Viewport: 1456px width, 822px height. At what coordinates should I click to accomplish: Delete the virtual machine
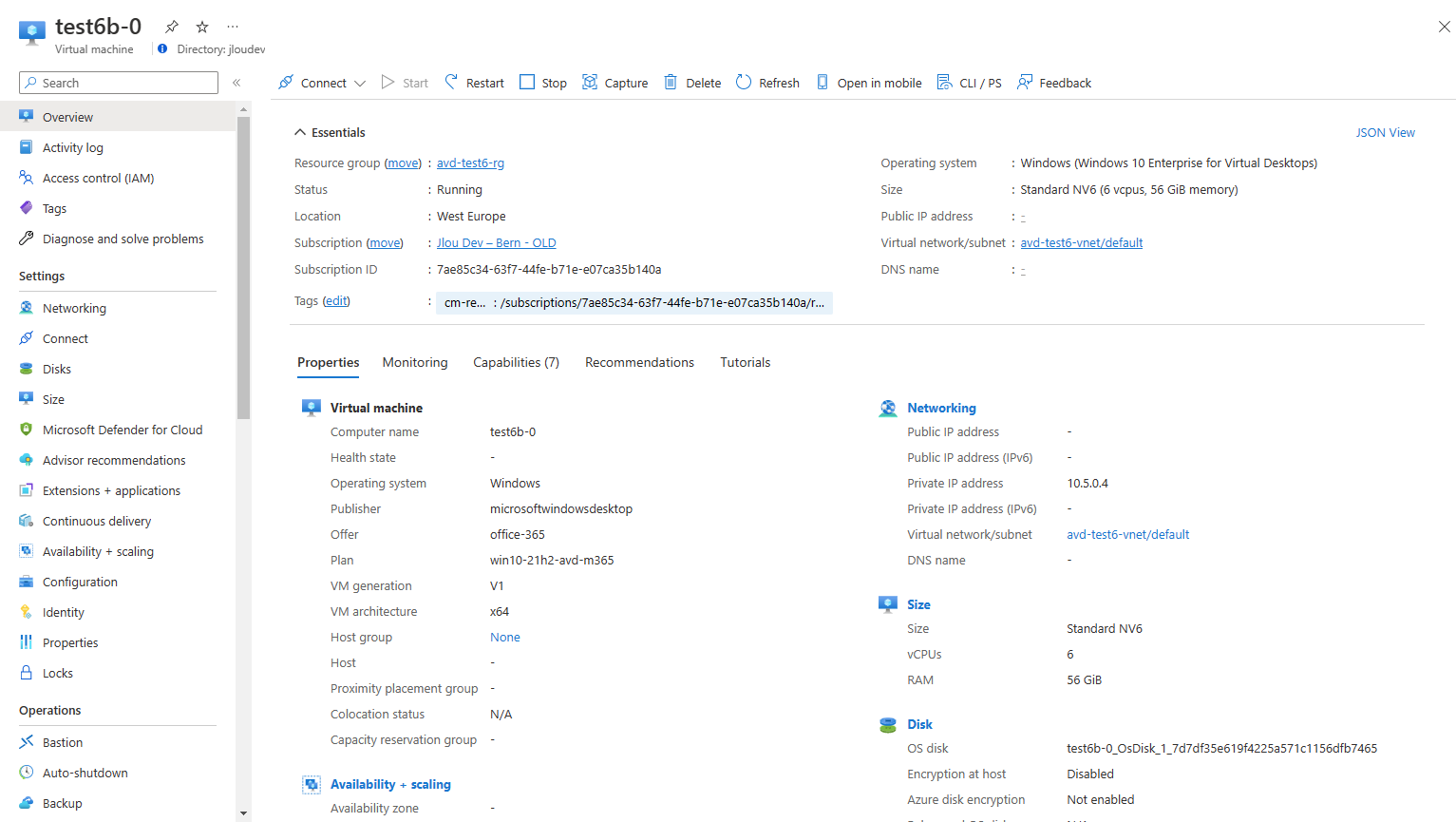point(692,83)
